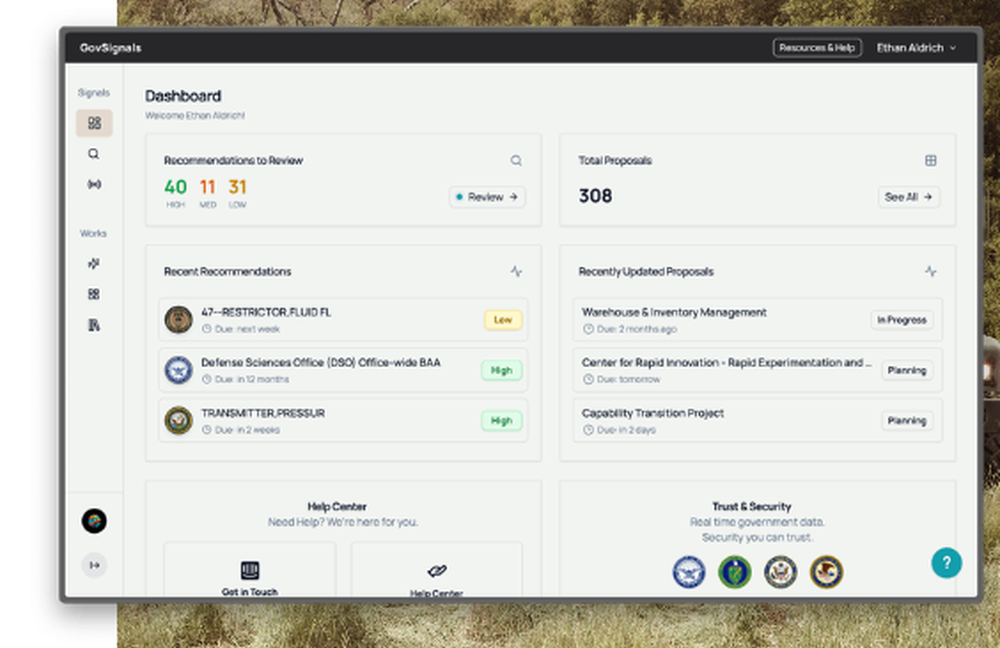The width and height of the screenshot is (1000, 648).
Task: Click the Resources & Help button
Action: (817, 48)
